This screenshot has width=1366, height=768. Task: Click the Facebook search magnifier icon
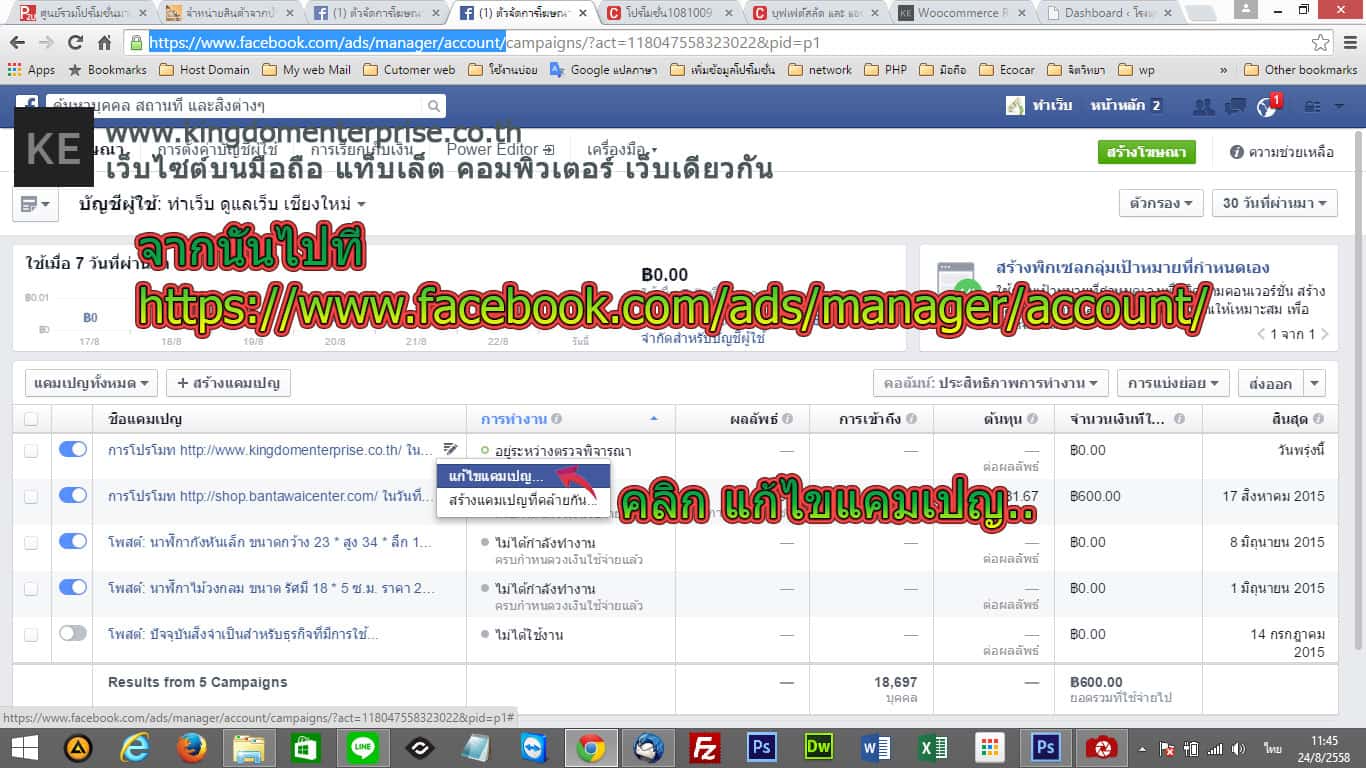[x=434, y=106]
